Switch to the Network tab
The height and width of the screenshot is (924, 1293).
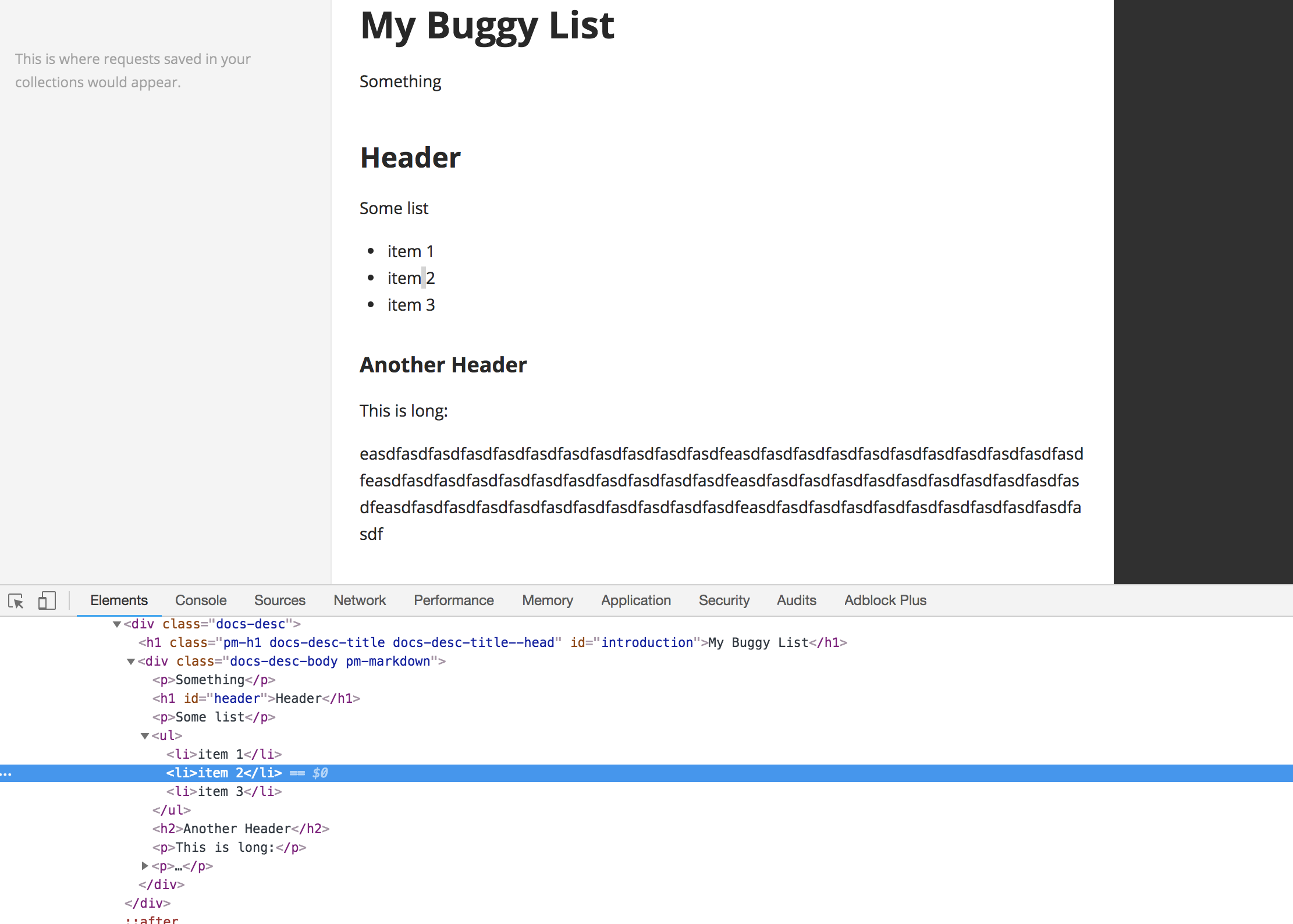[x=360, y=600]
